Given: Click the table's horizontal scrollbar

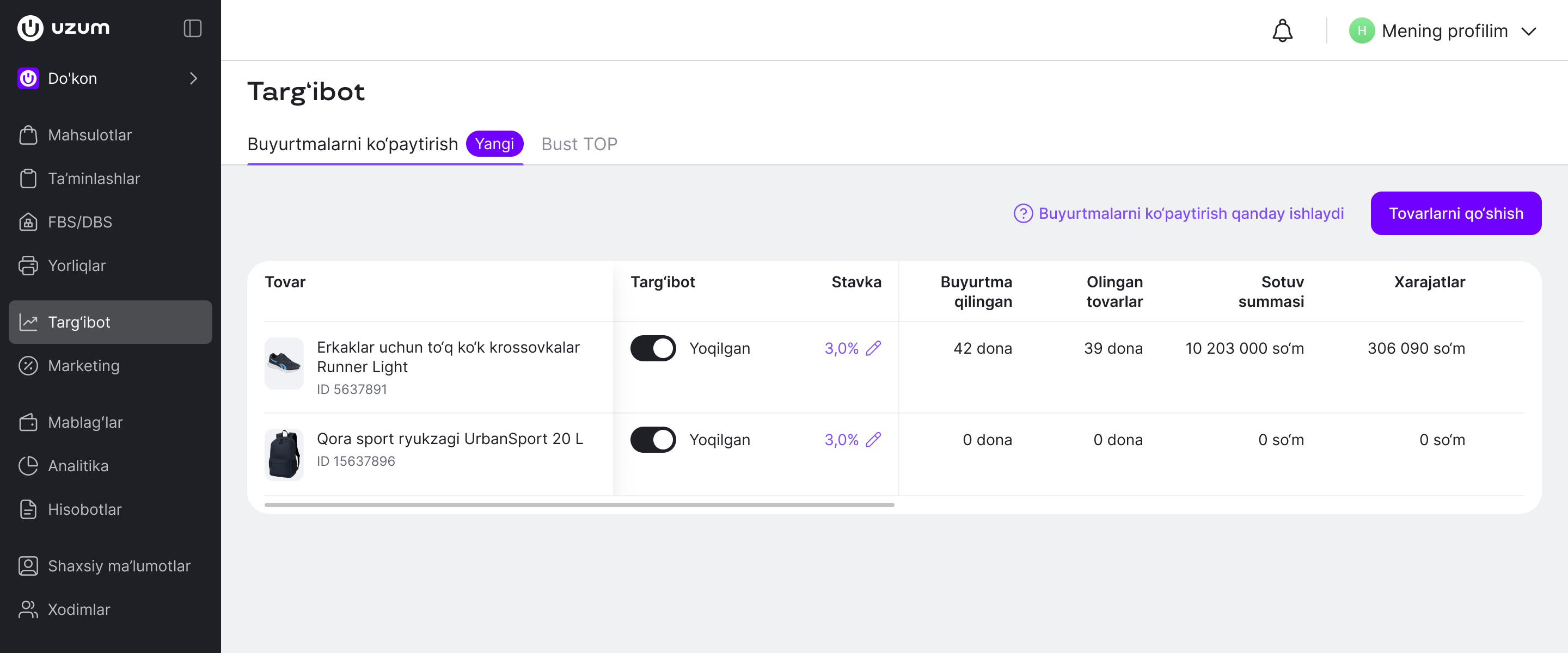Looking at the screenshot, I should (x=579, y=504).
